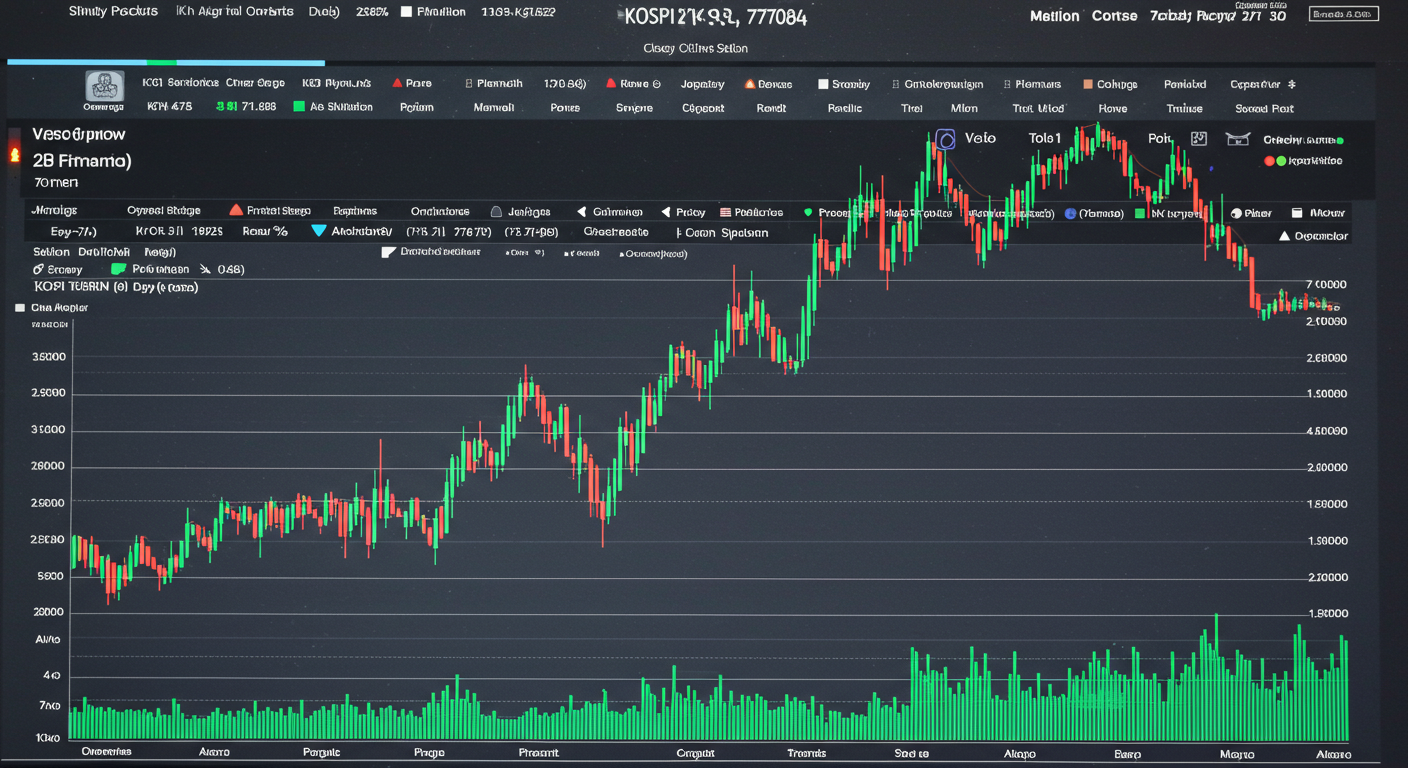This screenshot has width=1408, height=768.
Task: Click the avatar icon in the header row
Action: coord(104,86)
